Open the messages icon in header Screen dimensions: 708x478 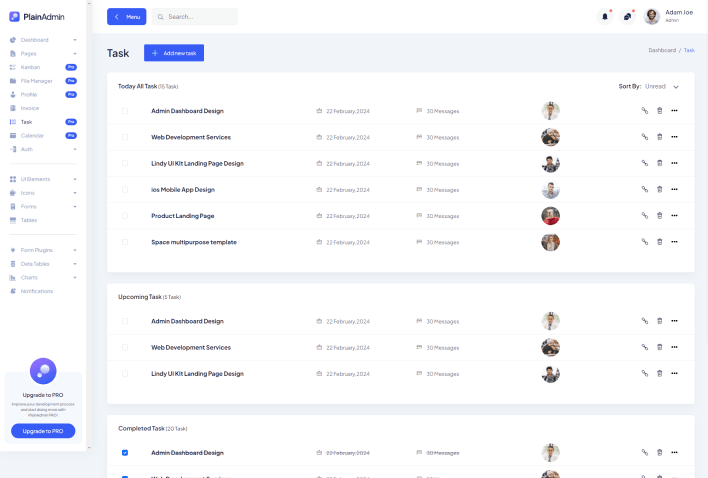click(627, 16)
